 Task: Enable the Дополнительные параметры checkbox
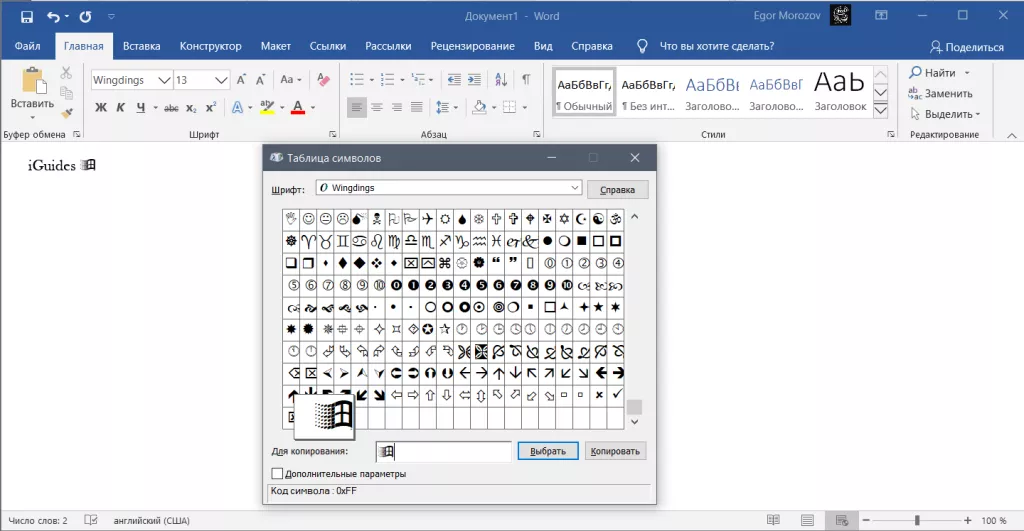pyautogui.click(x=278, y=473)
